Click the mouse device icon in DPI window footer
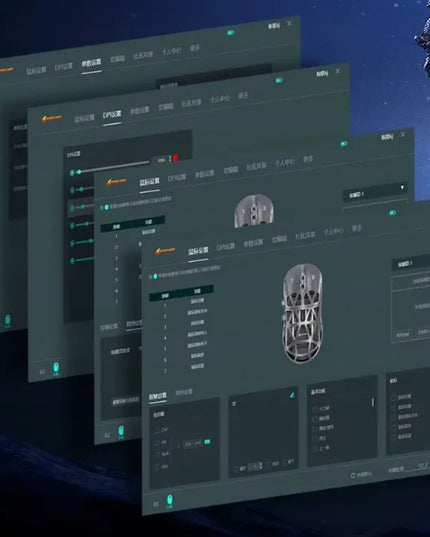430x537 pixels. click(x=56, y=368)
